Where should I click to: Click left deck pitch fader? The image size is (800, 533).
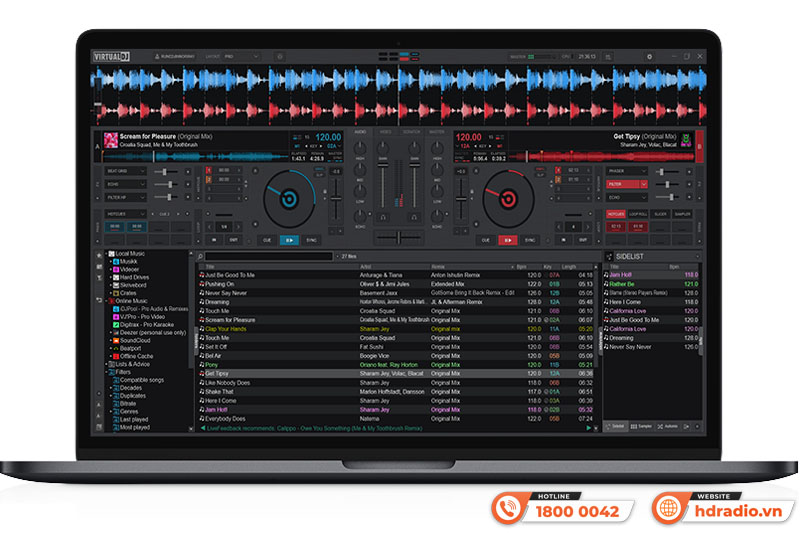tap(336, 199)
